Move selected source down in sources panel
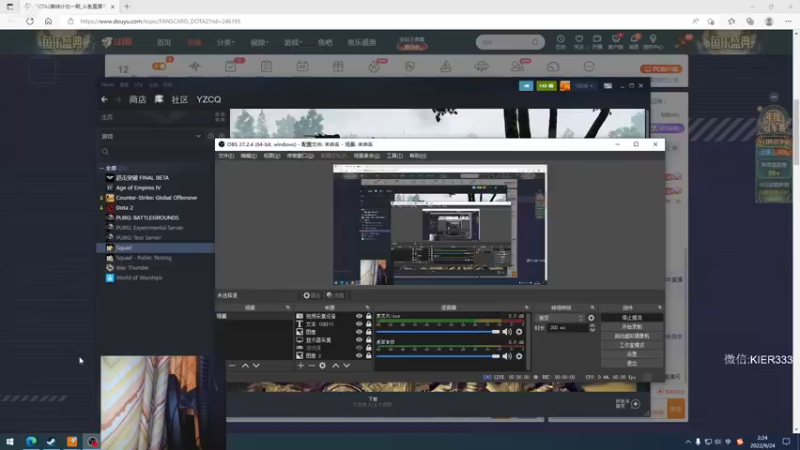Screen dimensions: 800x450 347,365
